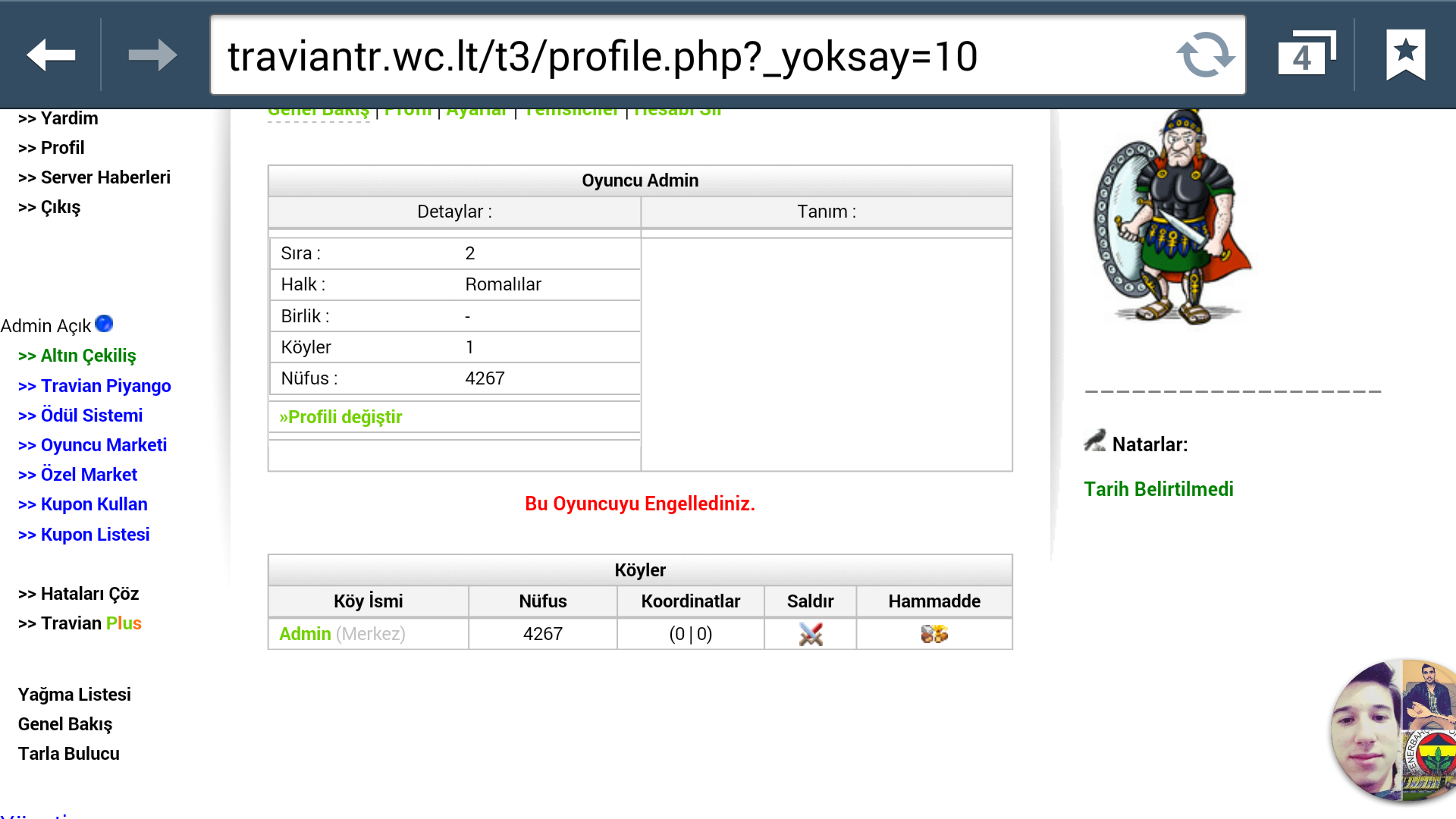
Task: Click the Natarlar pencil icon
Action: [1095, 441]
